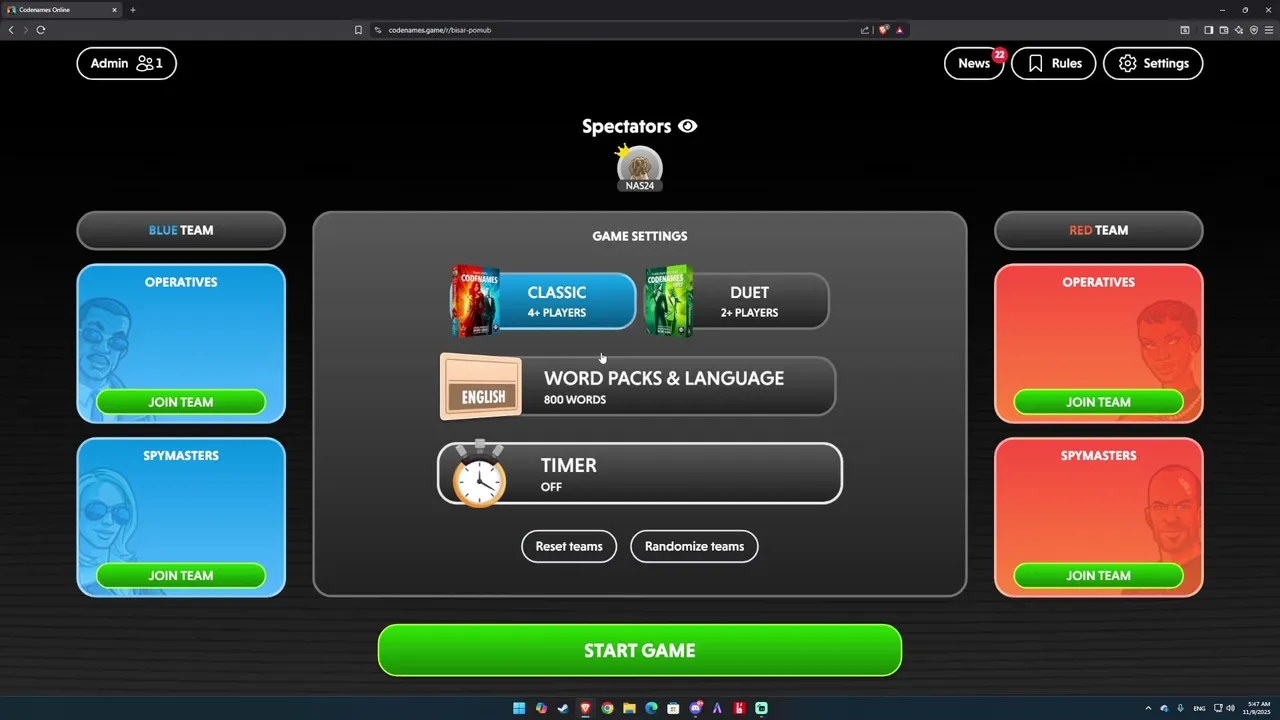Join Red team as operative
Screen dimensions: 1280x720
pyautogui.click(x=1099, y=402)
